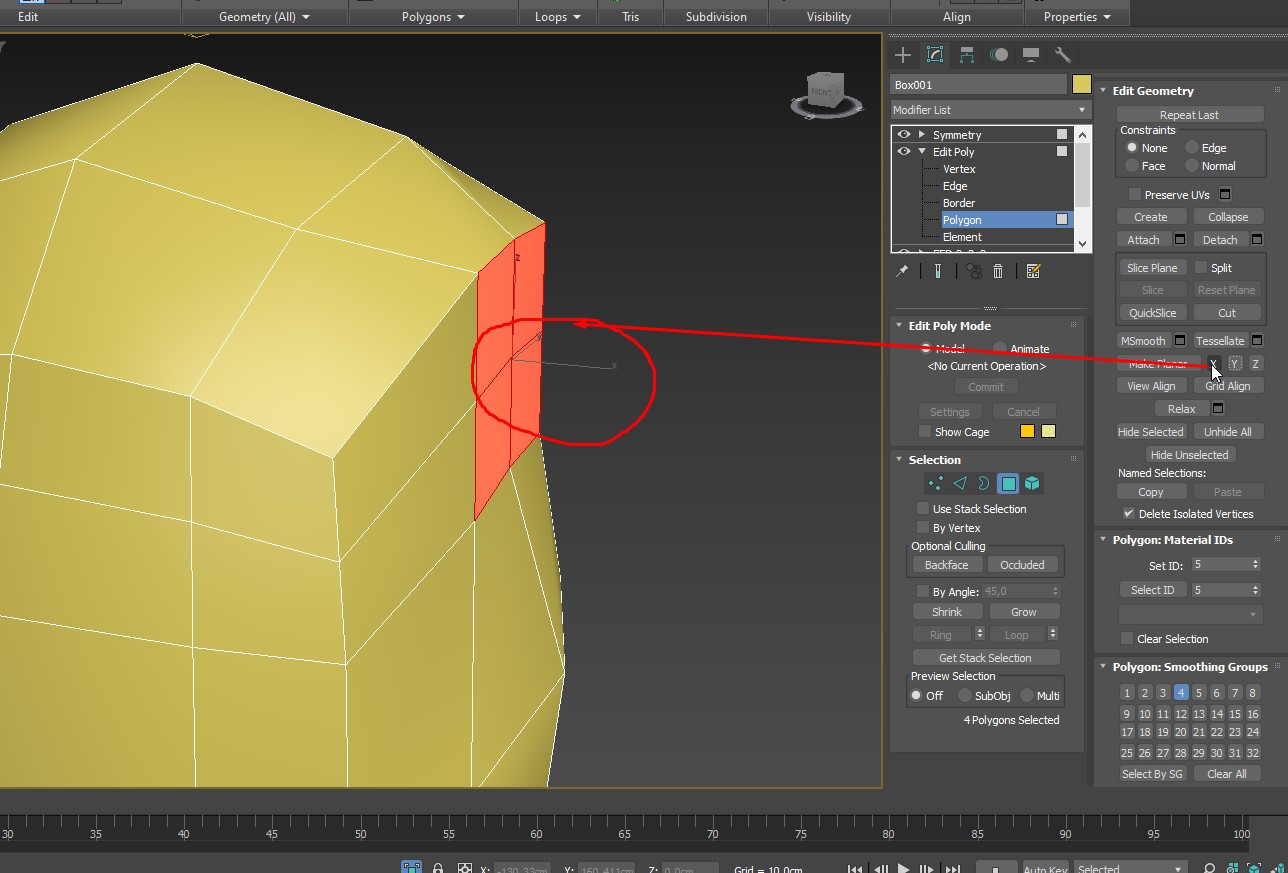Click the Box001 object color swatch
Image resolution: width=1288 pixels, height=873 pixels.
[1081, 85]
